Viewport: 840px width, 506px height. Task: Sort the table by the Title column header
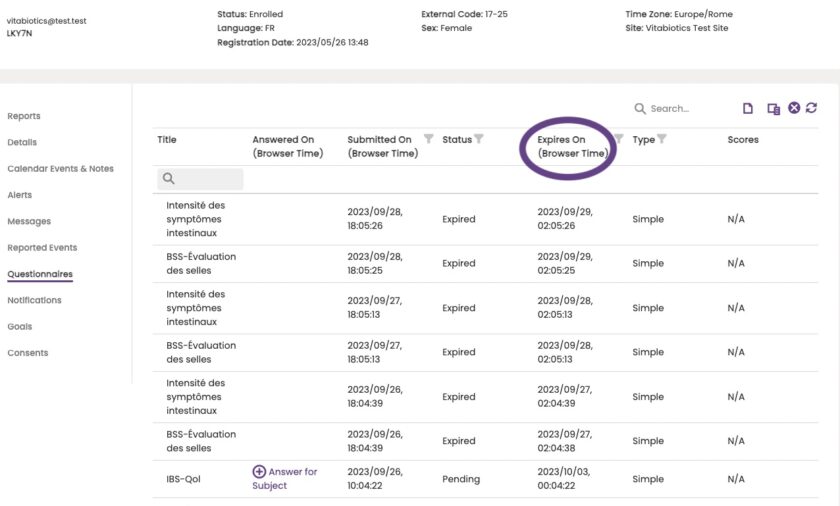click(167, 140)
